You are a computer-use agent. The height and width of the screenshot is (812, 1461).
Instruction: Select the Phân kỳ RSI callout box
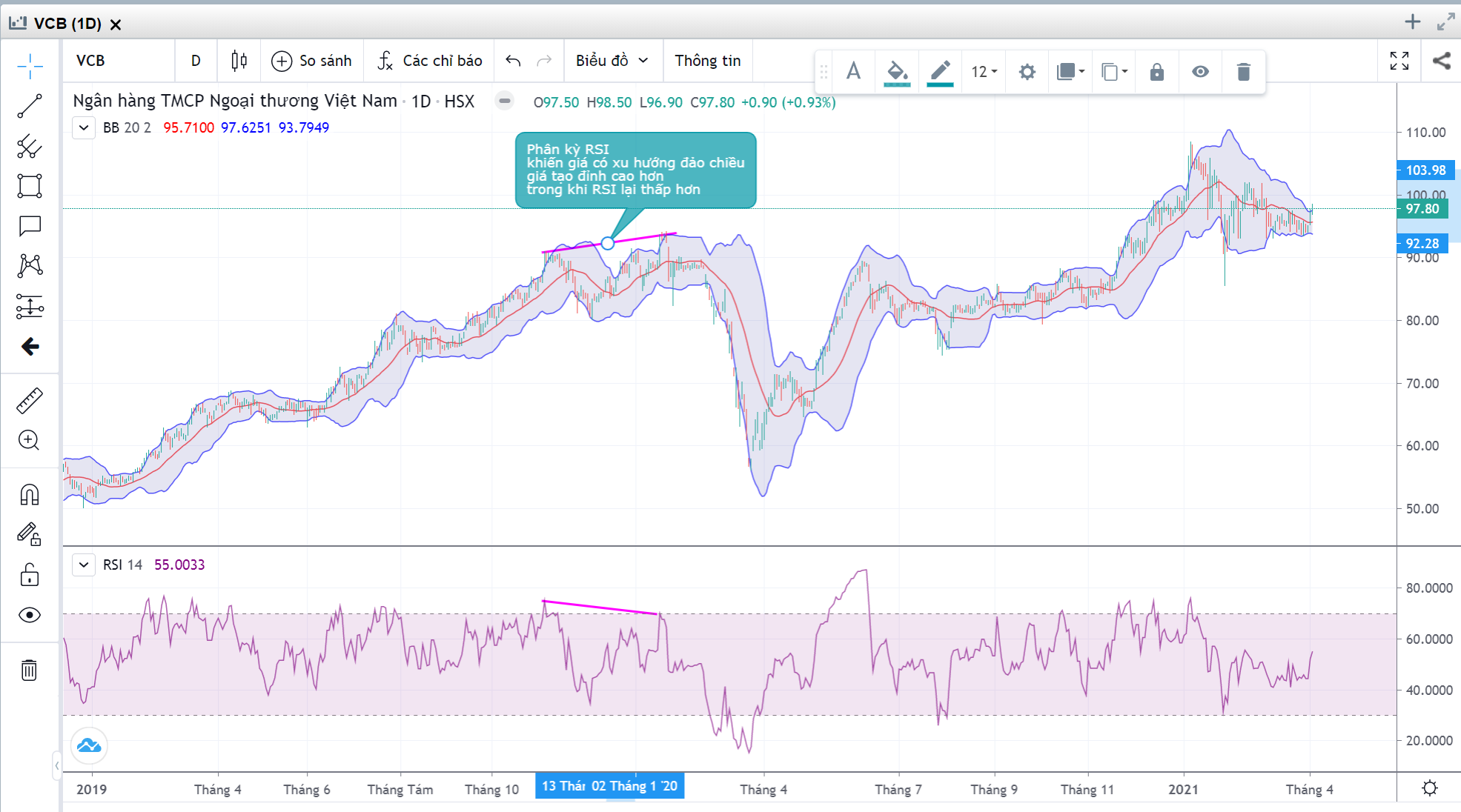[x=636, y=170]
